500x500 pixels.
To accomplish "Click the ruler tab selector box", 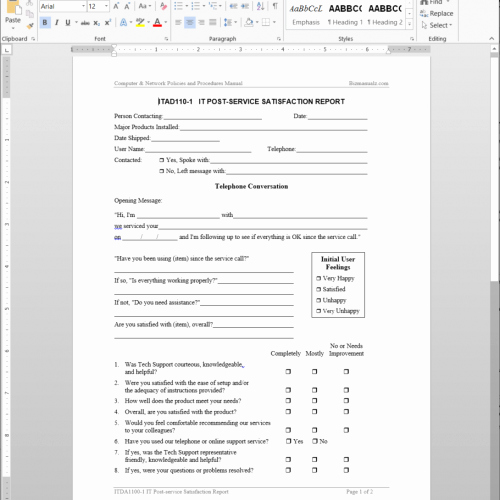I will coord(6,50).
